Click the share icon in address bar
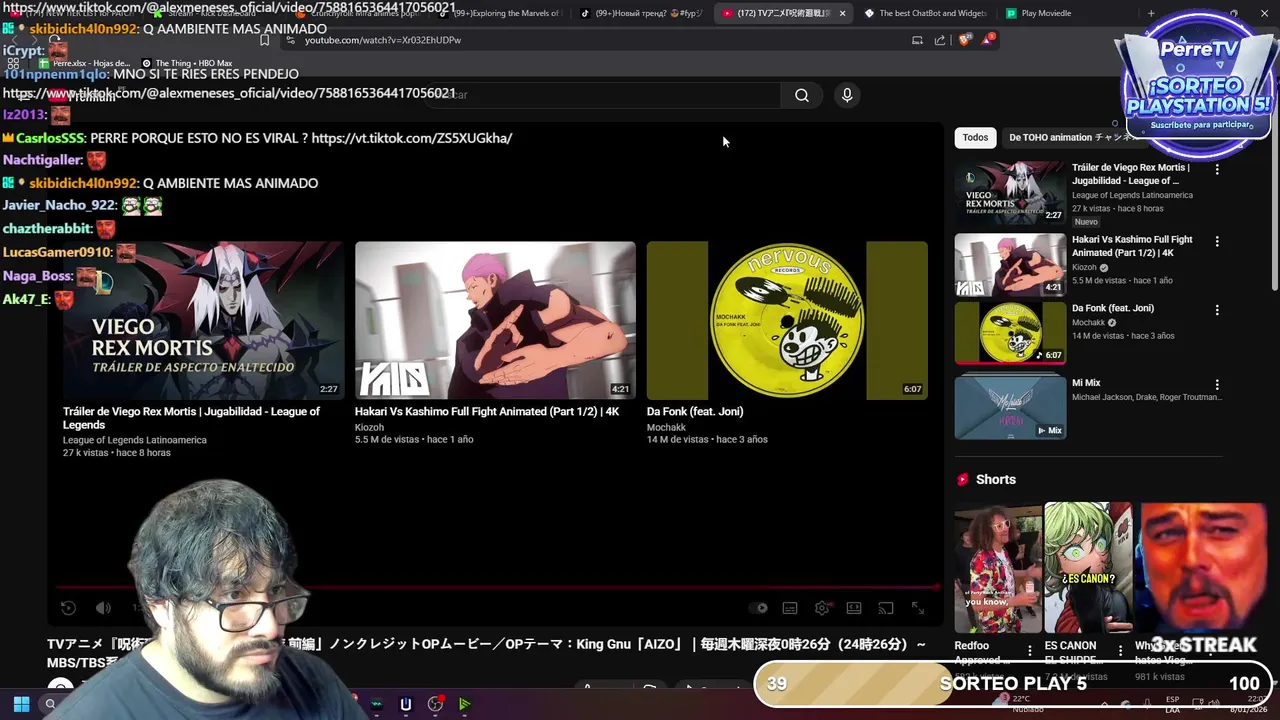Viewport: 1280px width, 720px height. (940, 40)
